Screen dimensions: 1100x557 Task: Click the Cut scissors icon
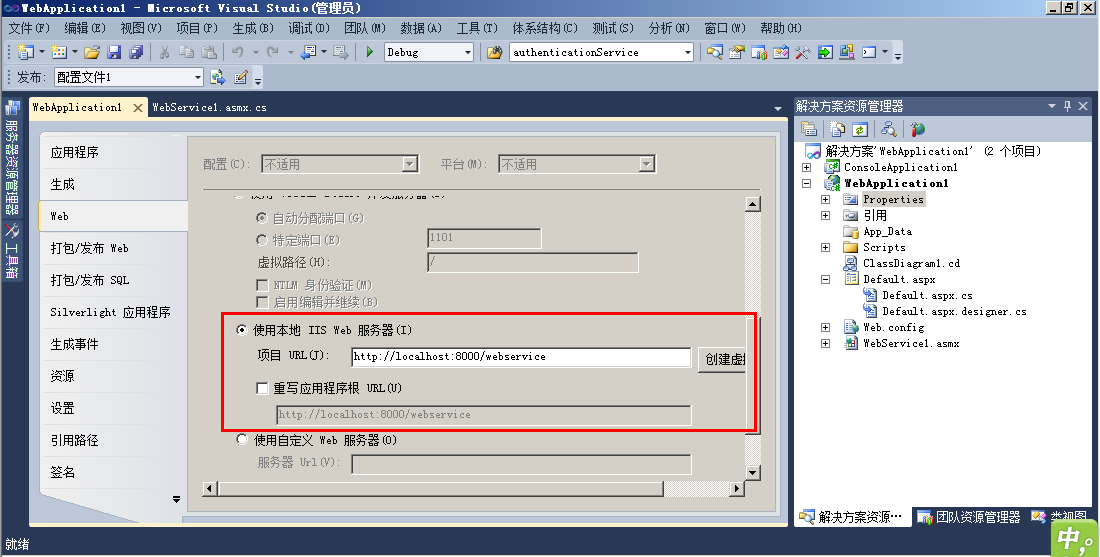165,52
